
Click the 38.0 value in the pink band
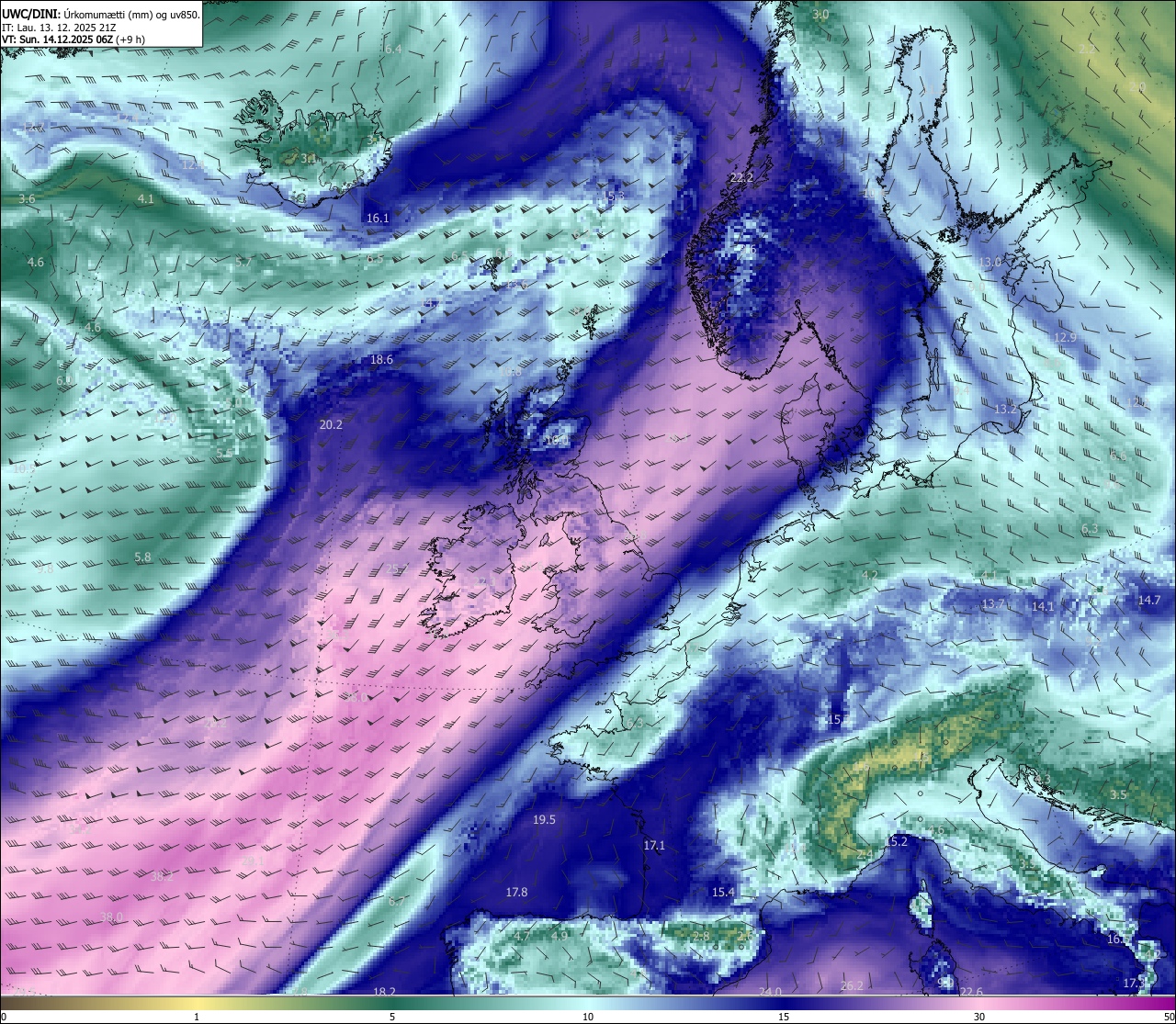point(111,917)
